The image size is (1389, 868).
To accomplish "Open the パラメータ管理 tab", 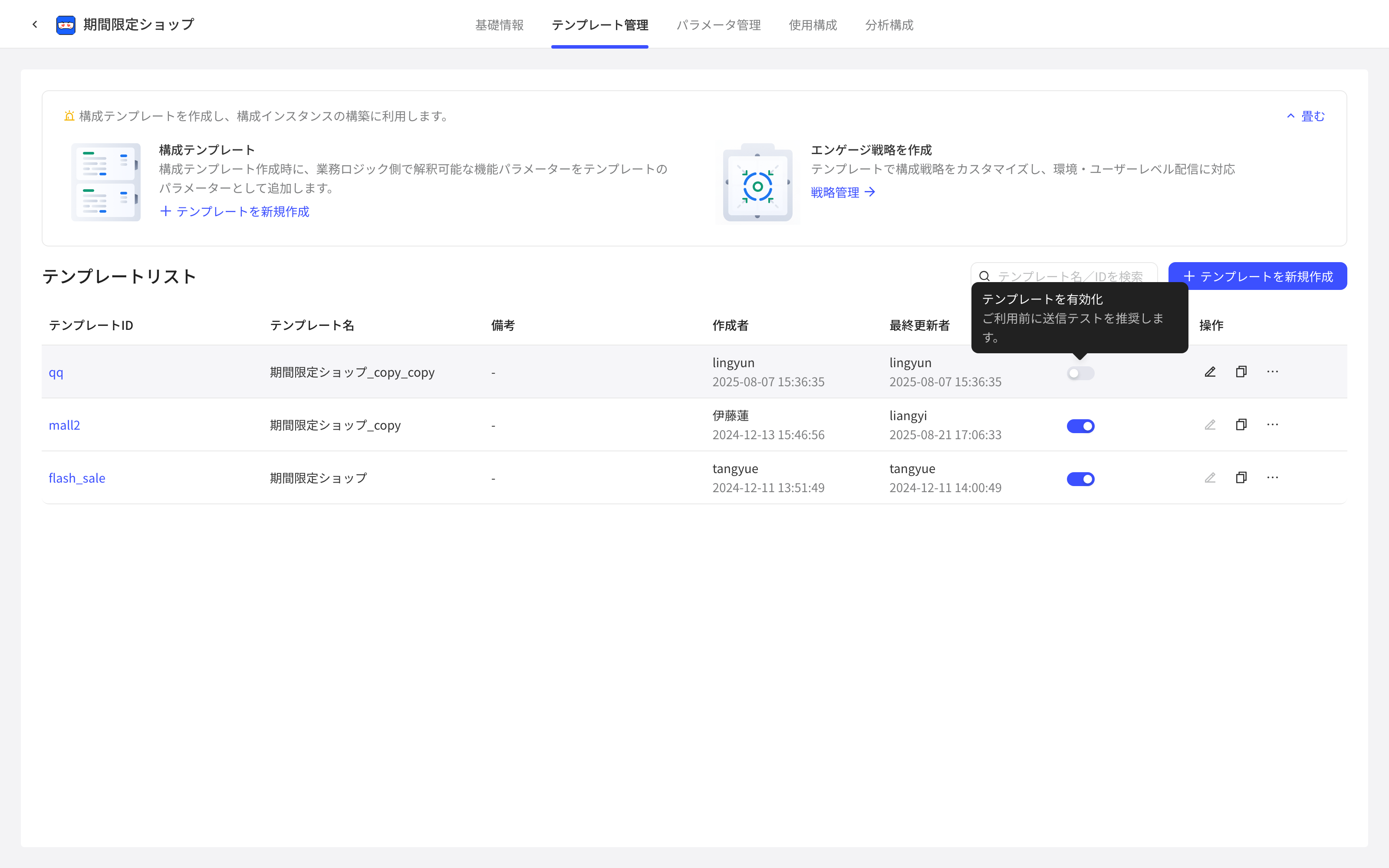I will coord(719,25).
